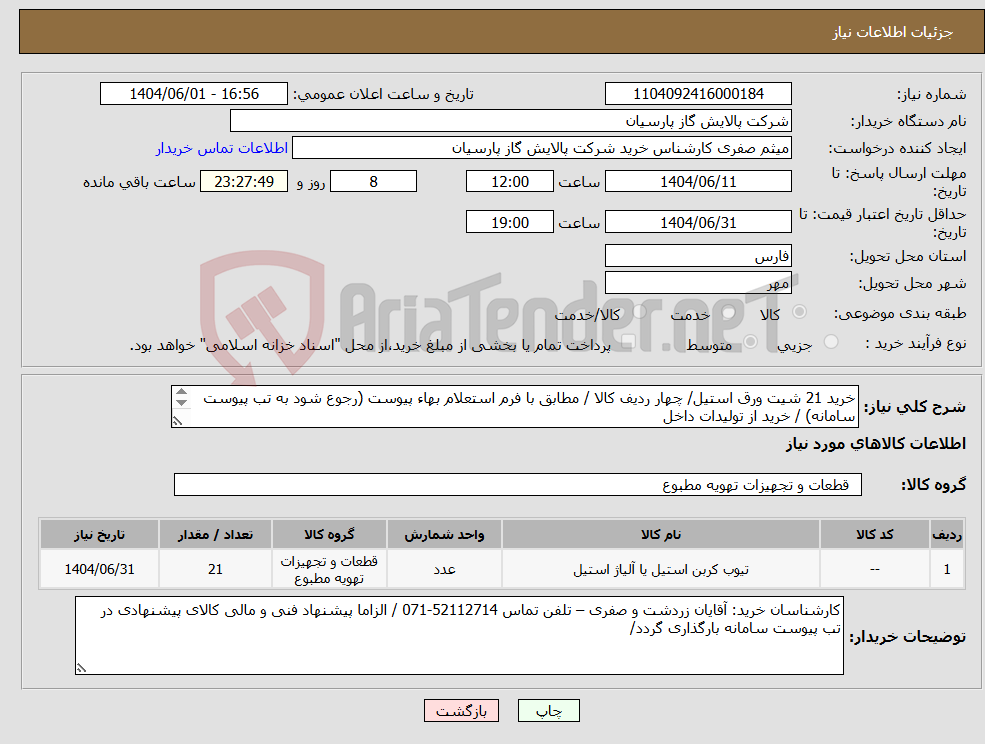The width and height of the screenshot is (985, 744).
Task: Click the scroll-up arrow on شرح کلی نیاز box
Action: (181, 393)
